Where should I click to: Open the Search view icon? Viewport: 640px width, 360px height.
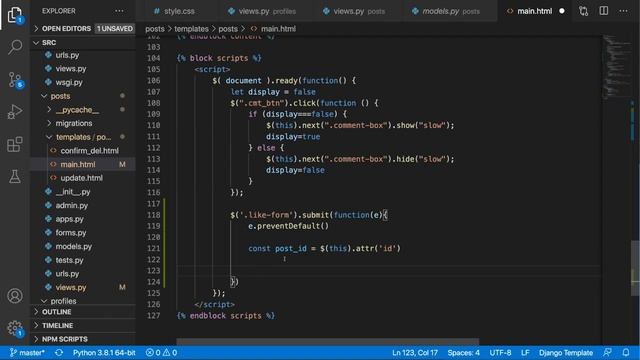(x=15, y=47)
